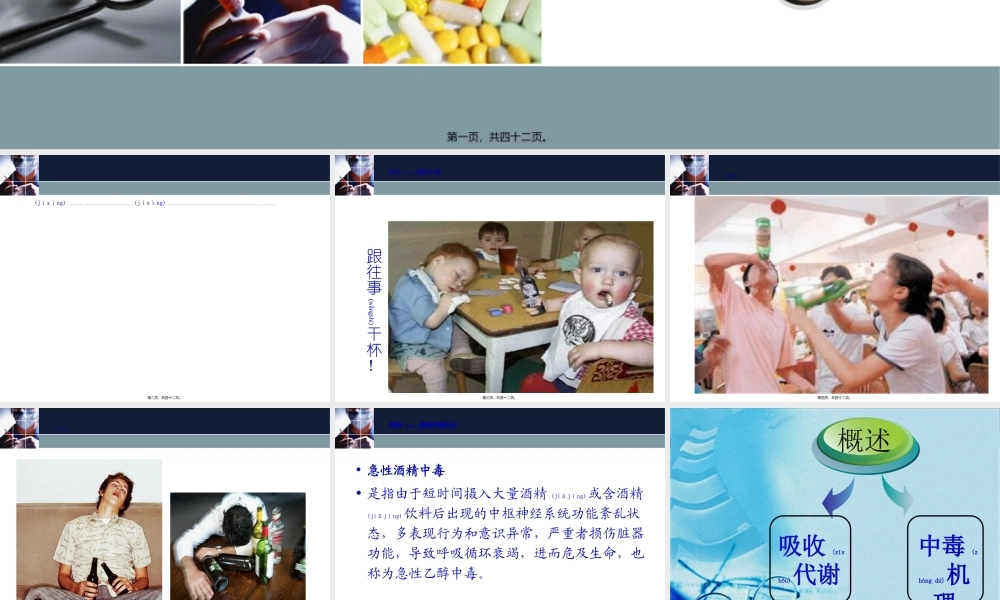Open the blue underlined title link on slide two

pos(415,172)
